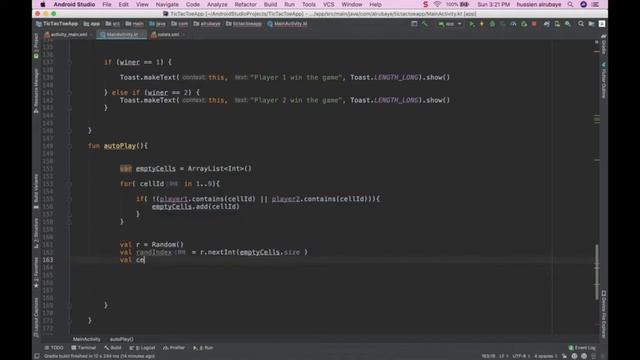640x360 pixels.
Task: Collapse the for loop fold marker
Action: (69, 184)
